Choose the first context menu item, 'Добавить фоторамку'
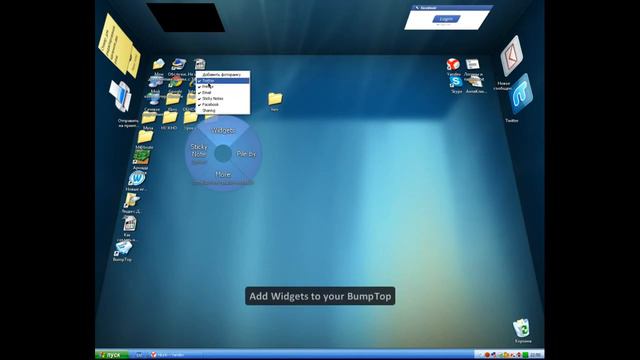The height and width of the screenshot is (360, 640). (x=223, y=75)
